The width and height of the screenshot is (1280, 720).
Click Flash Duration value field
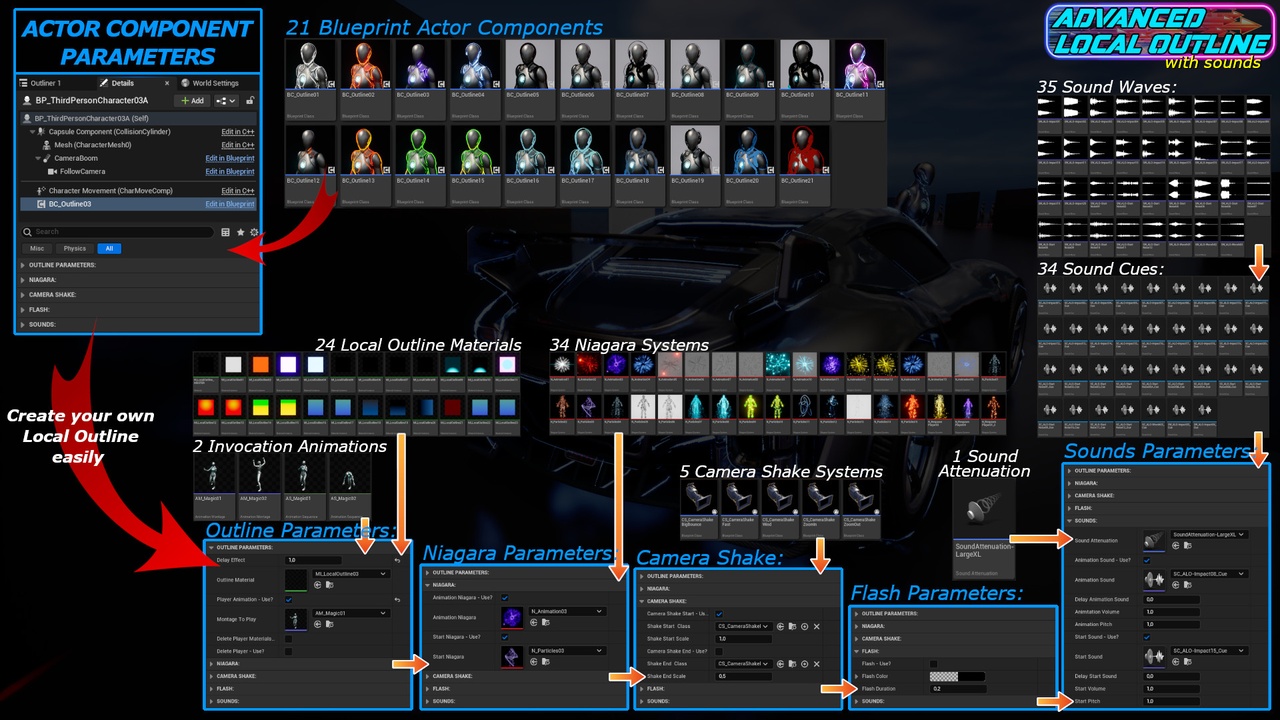tap(957, 689)
